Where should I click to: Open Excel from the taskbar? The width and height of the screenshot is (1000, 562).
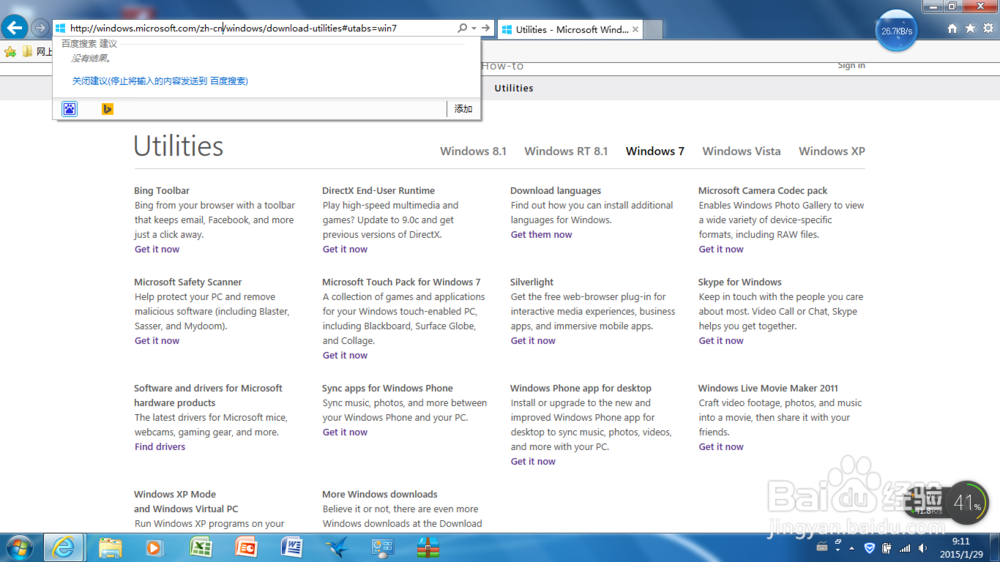[x=201, y=548]
